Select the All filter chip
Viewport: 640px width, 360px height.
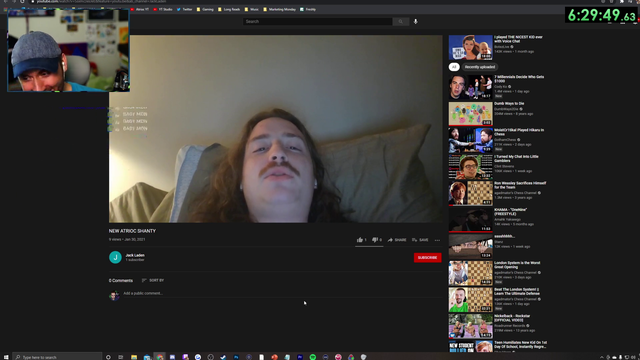(454, 67)
